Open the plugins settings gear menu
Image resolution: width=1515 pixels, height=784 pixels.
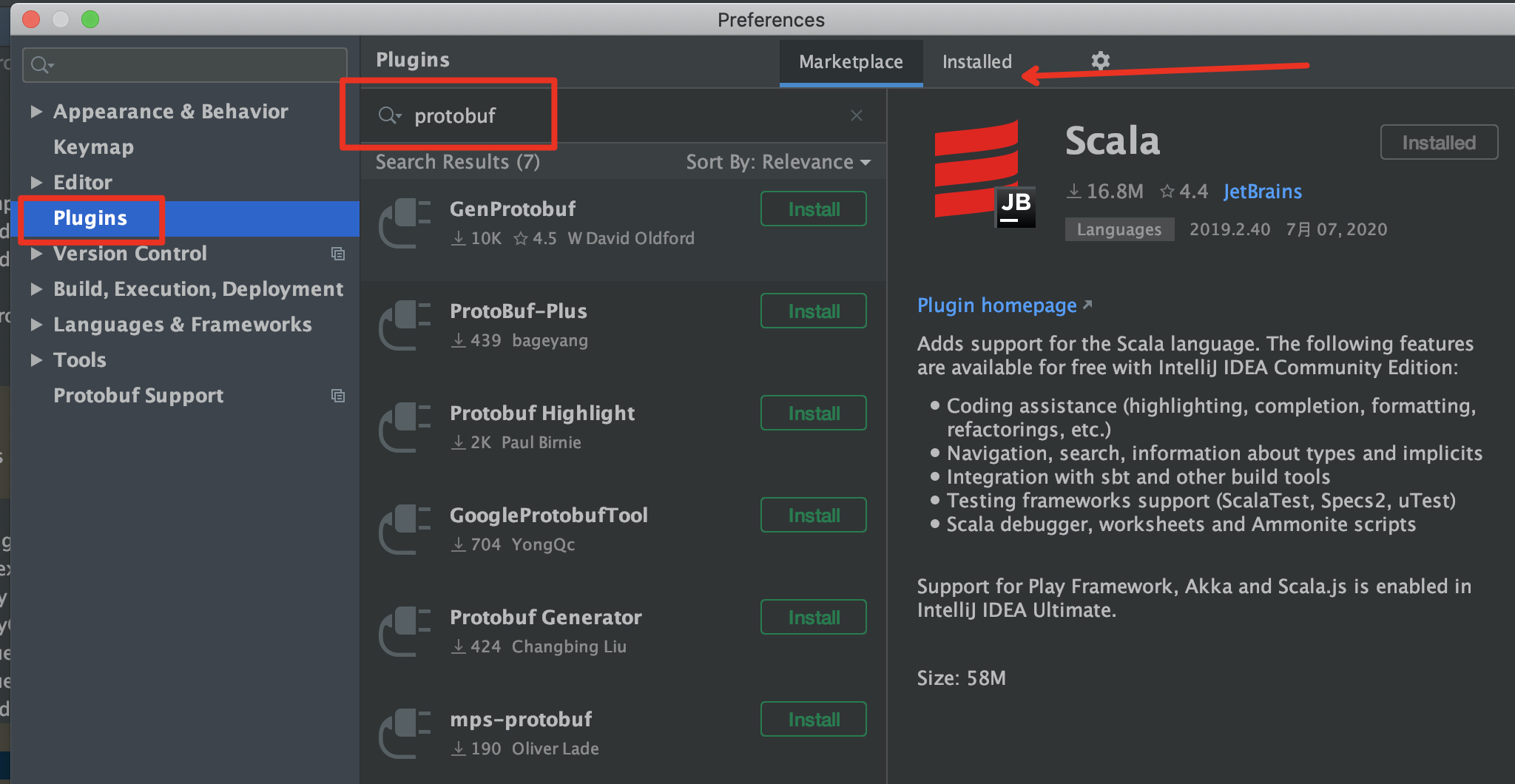(x=1101, y=61)
